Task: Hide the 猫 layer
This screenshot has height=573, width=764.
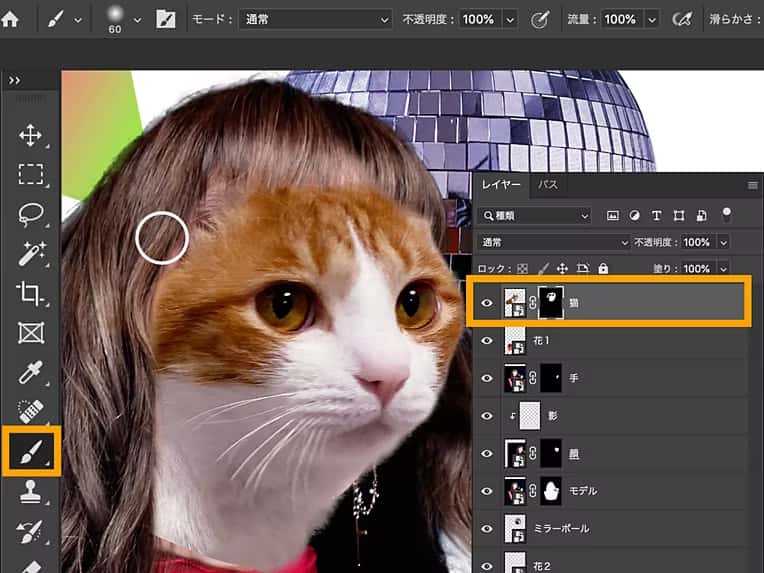Action: (x=487, y=303)
